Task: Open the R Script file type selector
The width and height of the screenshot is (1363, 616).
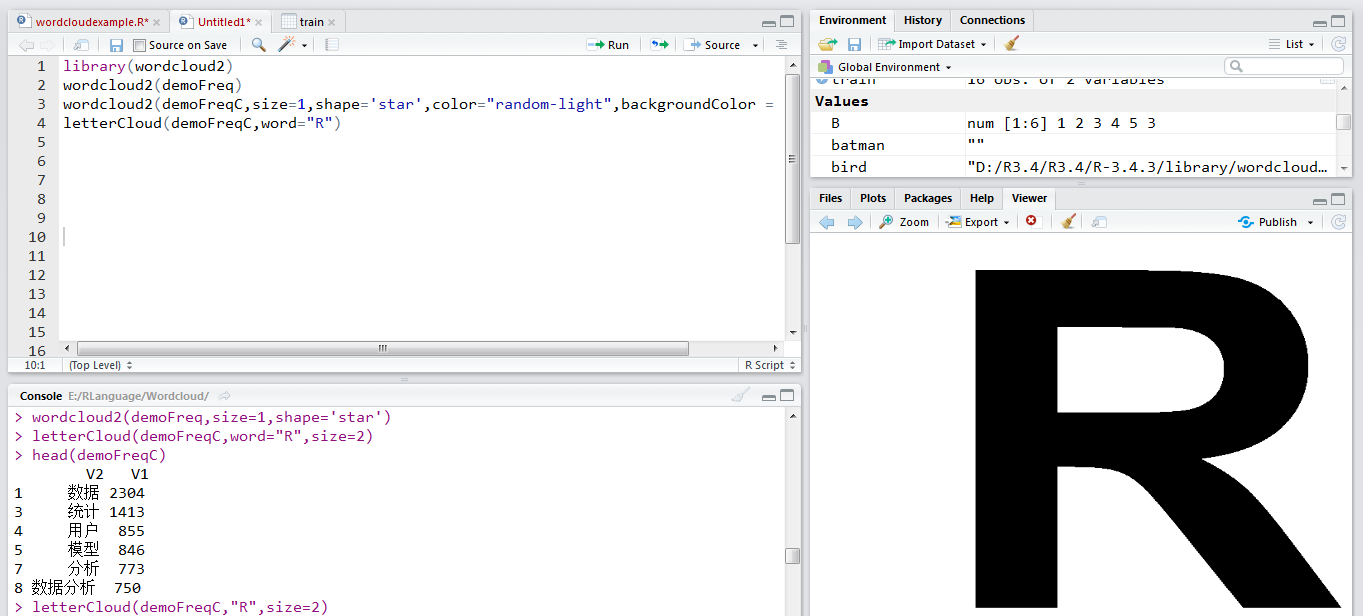Action: (x=769, y=365)
